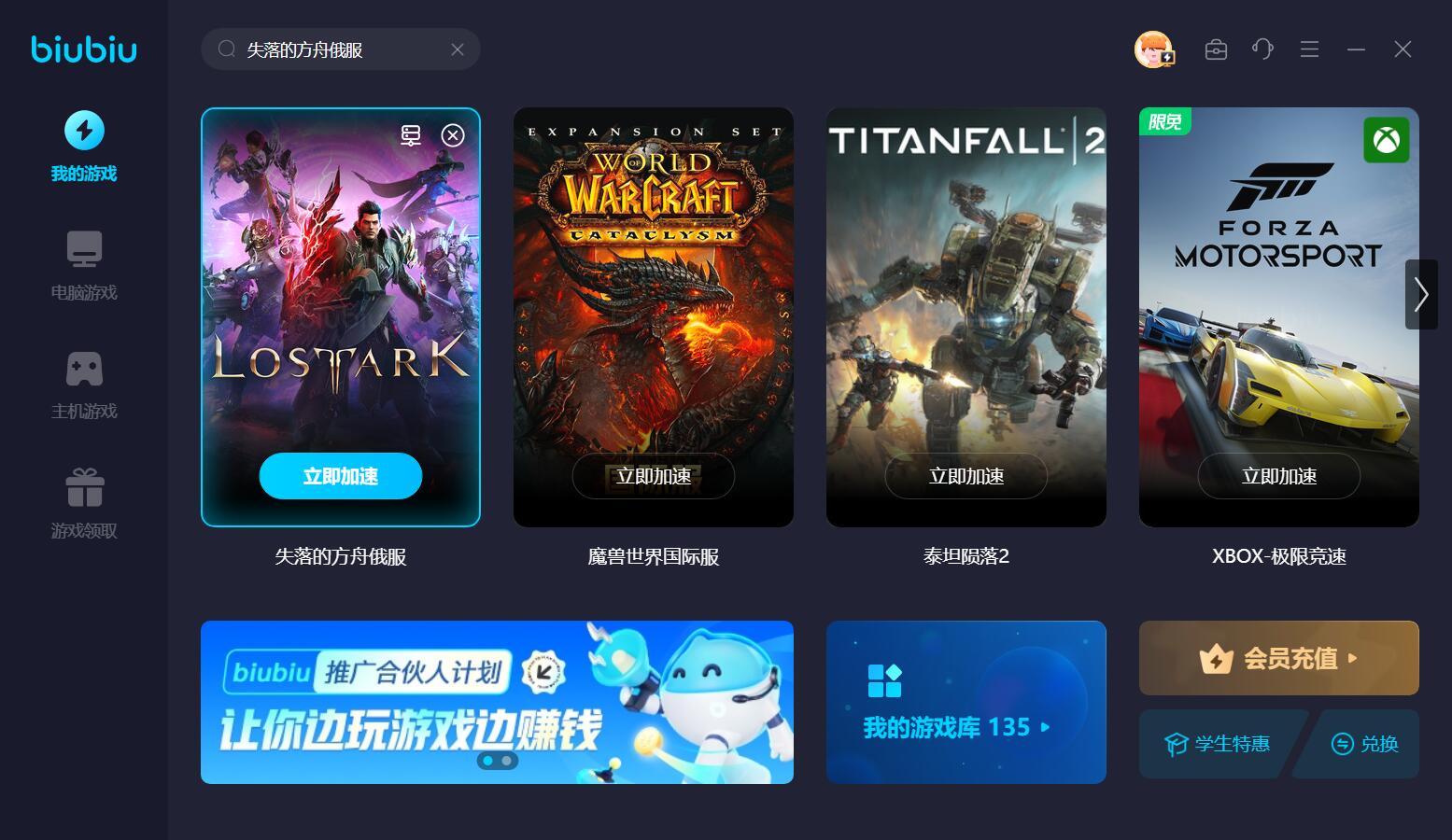Open the hamburger main menu
Image resolution: width=1452 pixels, height=840 pixels.
pos(1309,49)
